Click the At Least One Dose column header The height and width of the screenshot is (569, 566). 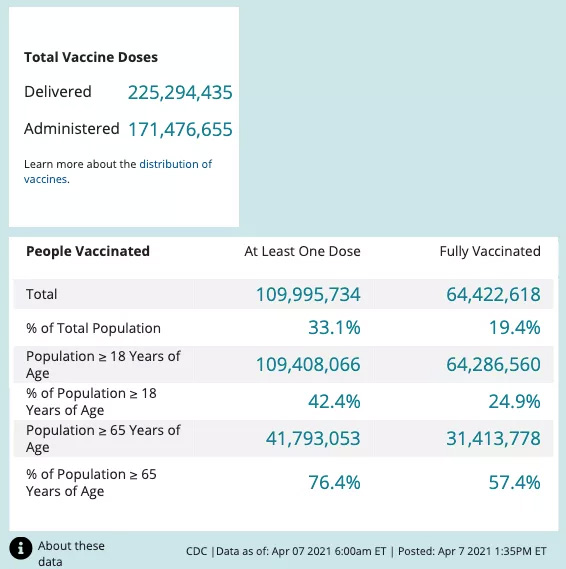point(302,251)
